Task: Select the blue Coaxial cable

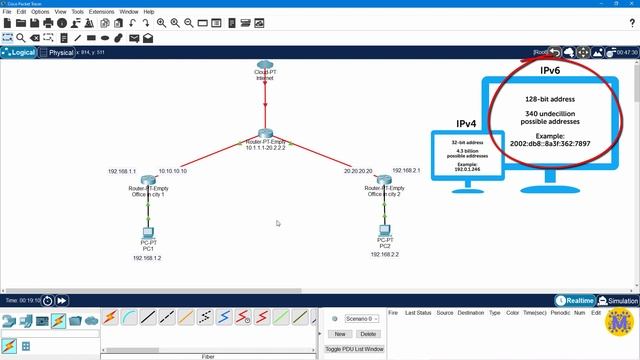Action: point(224,317)
